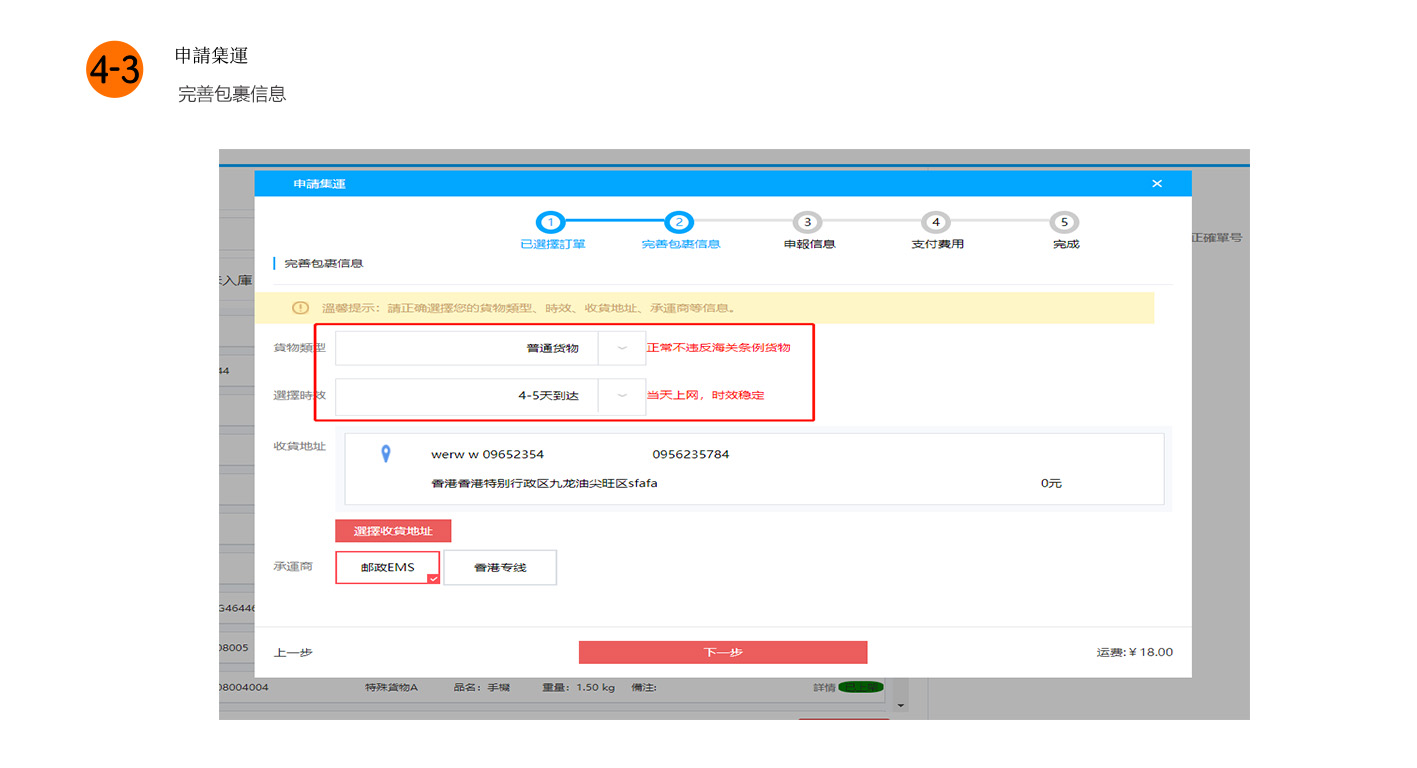Close the 申請集運 dialog with X

(x=1157, y=184)
